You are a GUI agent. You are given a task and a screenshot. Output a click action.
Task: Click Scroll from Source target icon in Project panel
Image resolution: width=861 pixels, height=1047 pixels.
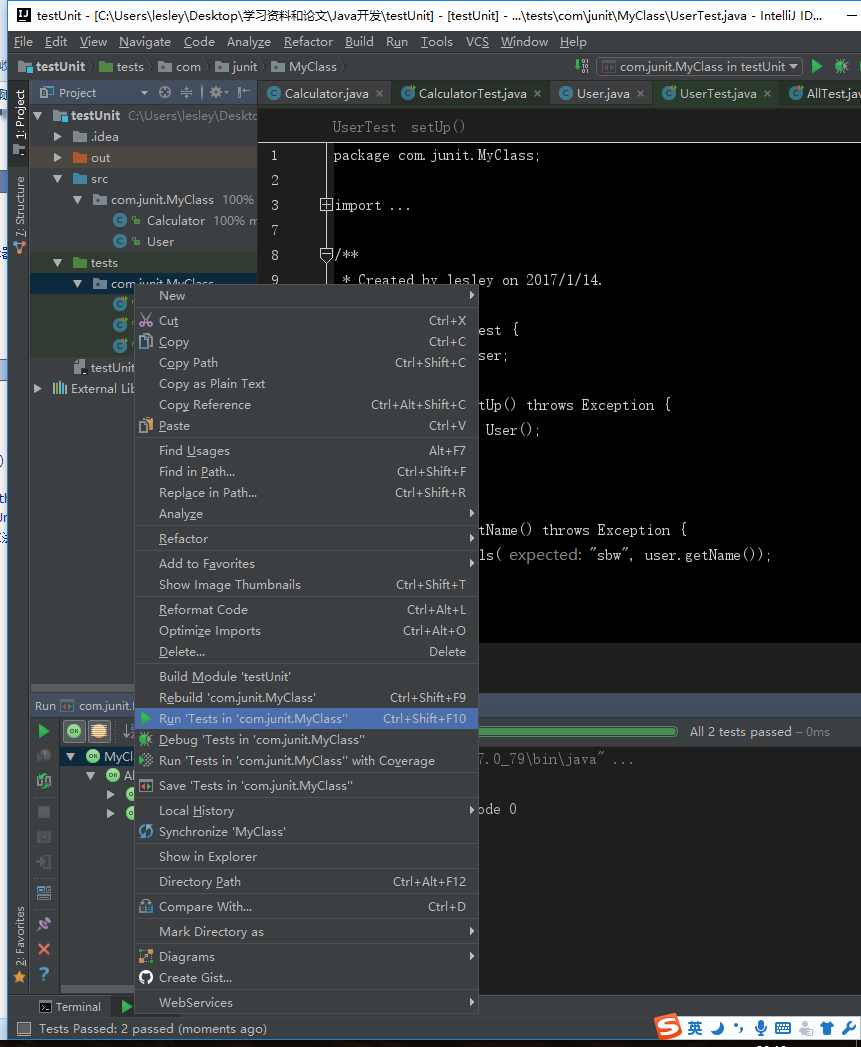click(x=165, y=92)
